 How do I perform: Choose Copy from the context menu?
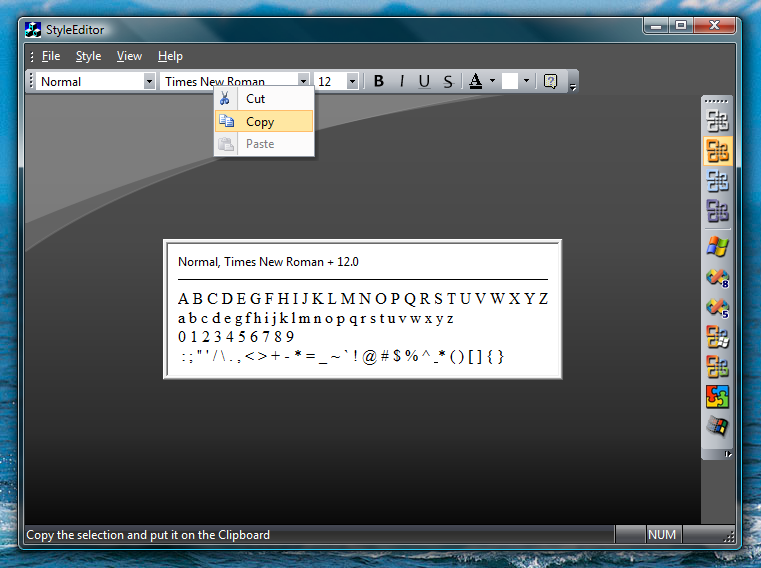point(264,121)
